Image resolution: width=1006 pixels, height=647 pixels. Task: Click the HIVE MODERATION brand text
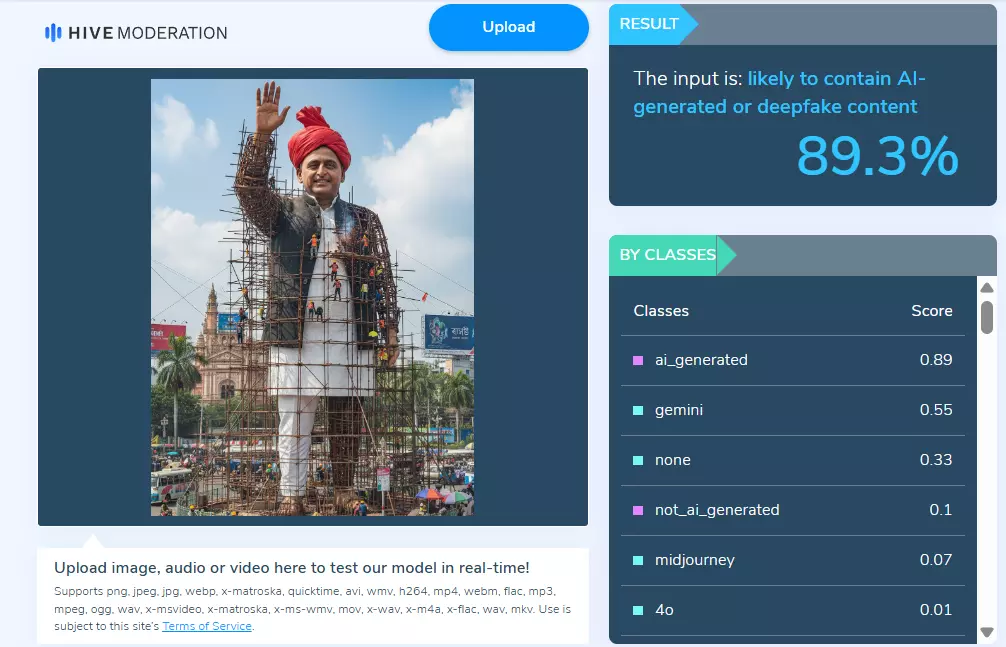point(148,33)
